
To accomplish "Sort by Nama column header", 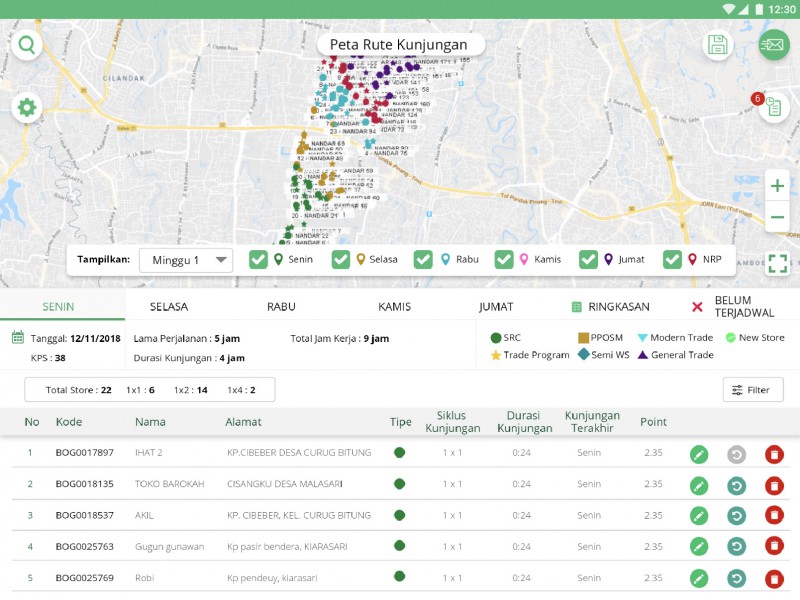I will click(x=150, y=422).
